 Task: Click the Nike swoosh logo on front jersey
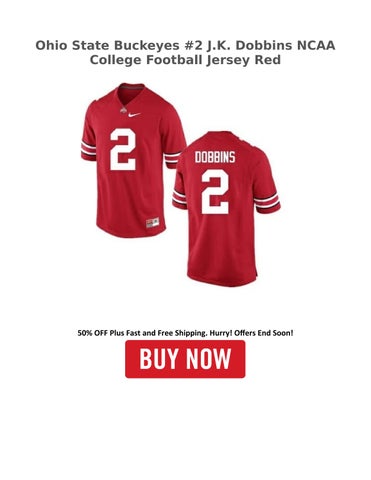[134, 115]
